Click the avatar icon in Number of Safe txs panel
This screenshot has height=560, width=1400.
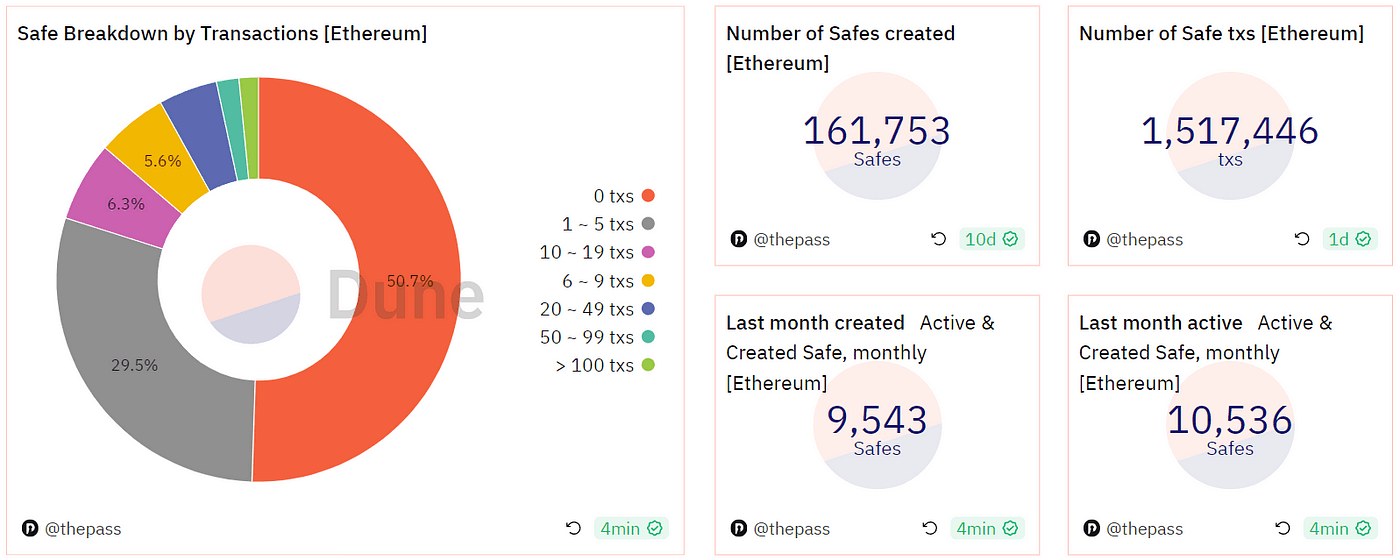coord(1091,239)
